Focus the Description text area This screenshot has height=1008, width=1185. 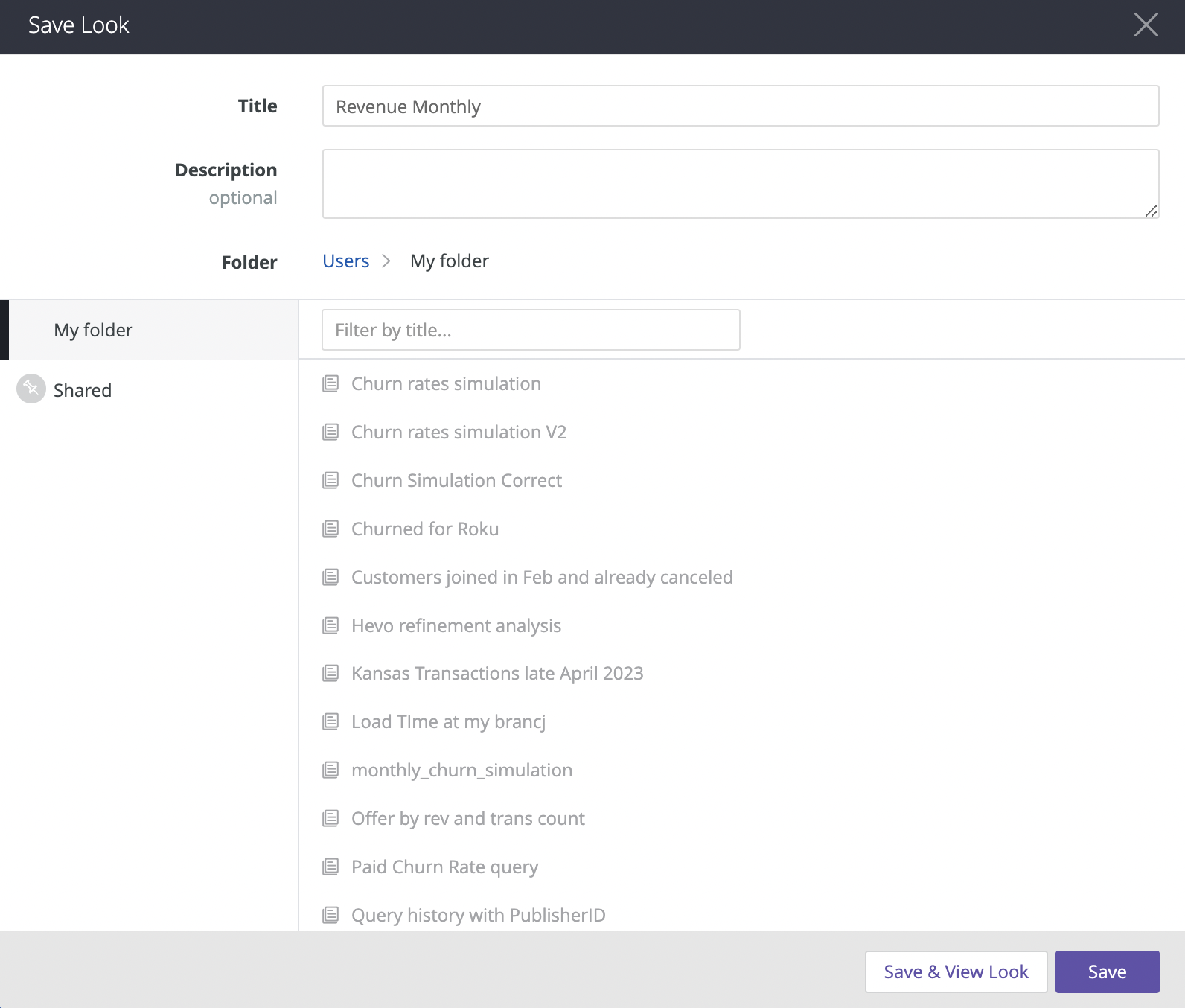[x=741, y=184]
